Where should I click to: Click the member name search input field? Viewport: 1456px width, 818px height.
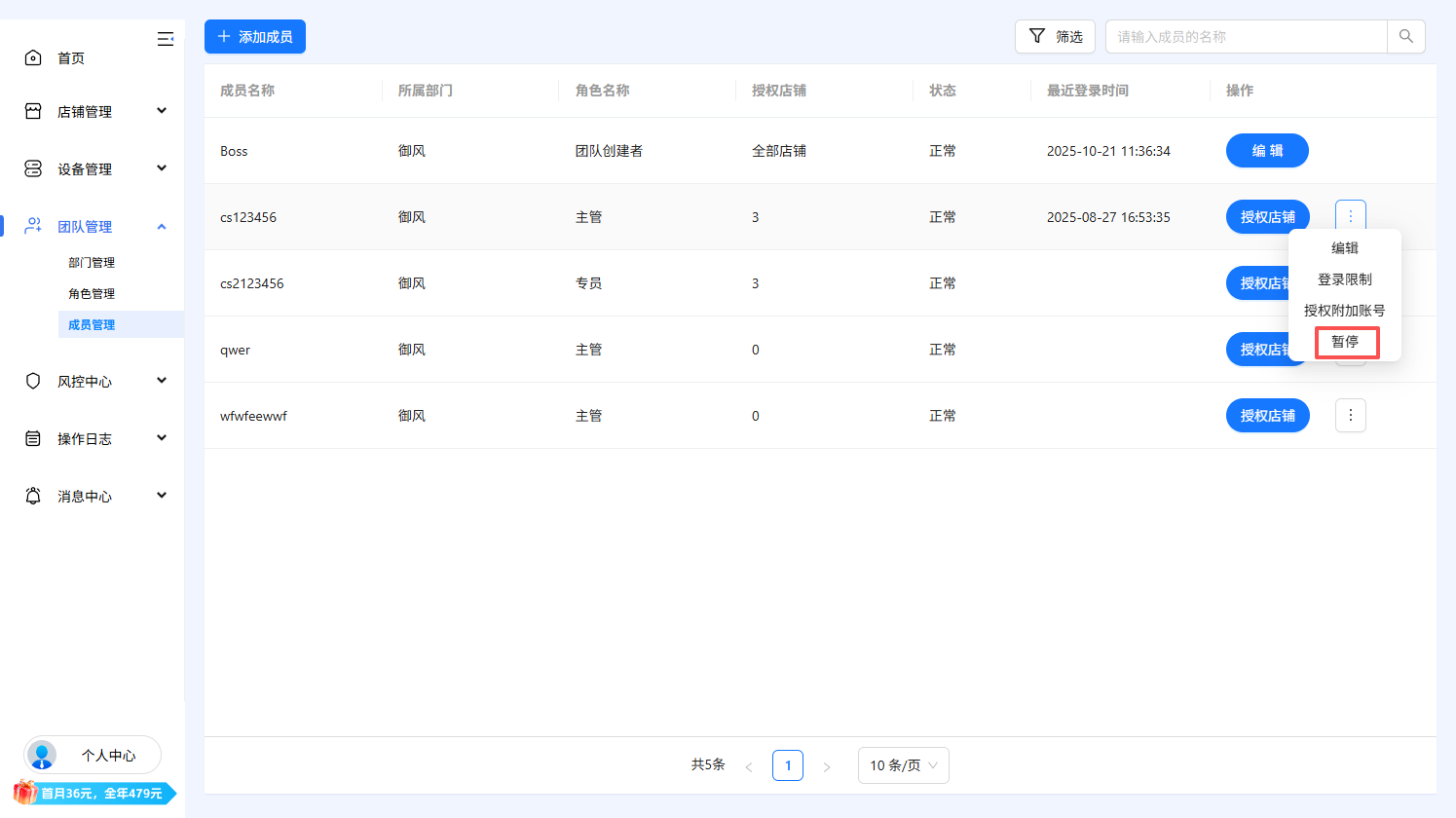click(1247, 36)
